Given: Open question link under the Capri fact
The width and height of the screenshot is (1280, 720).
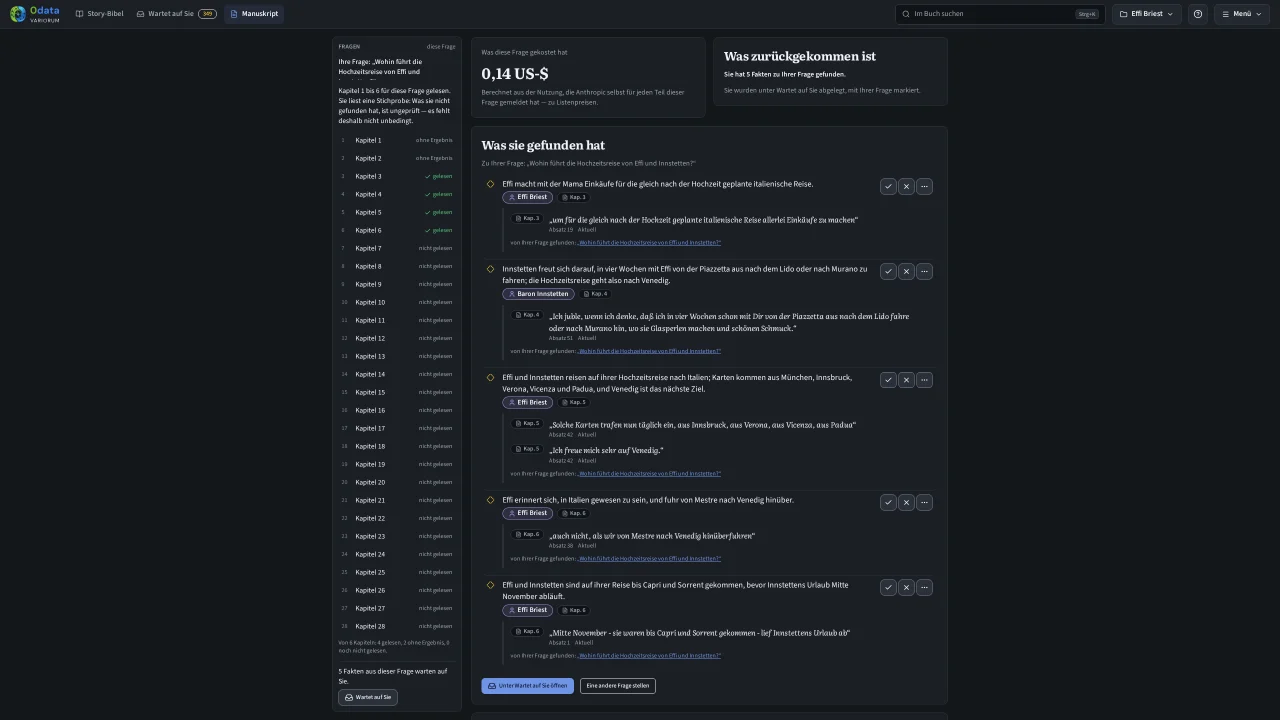Looking at the screenshot, I should 650,656.
